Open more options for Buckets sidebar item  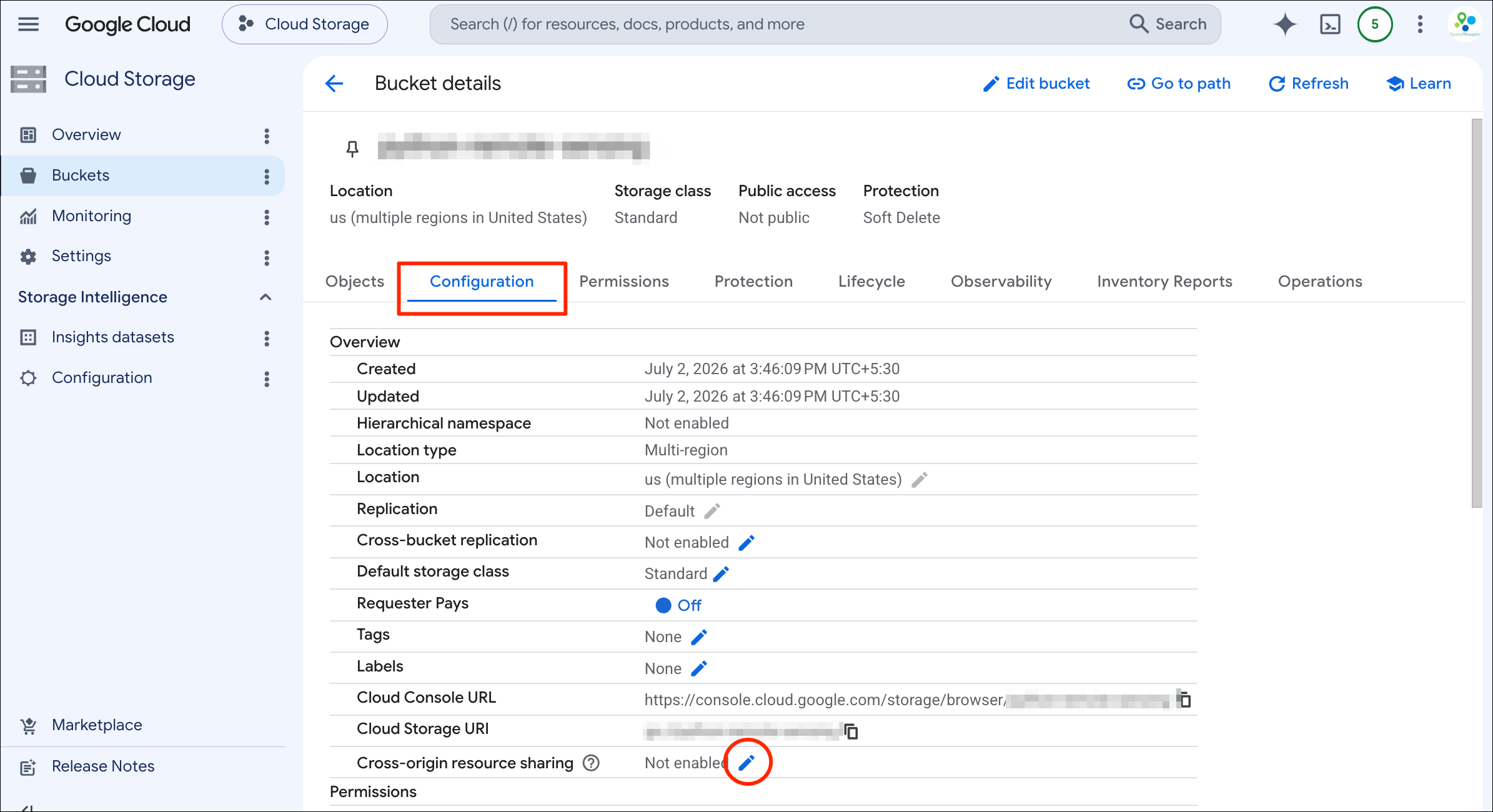click(x=267, y=176)
